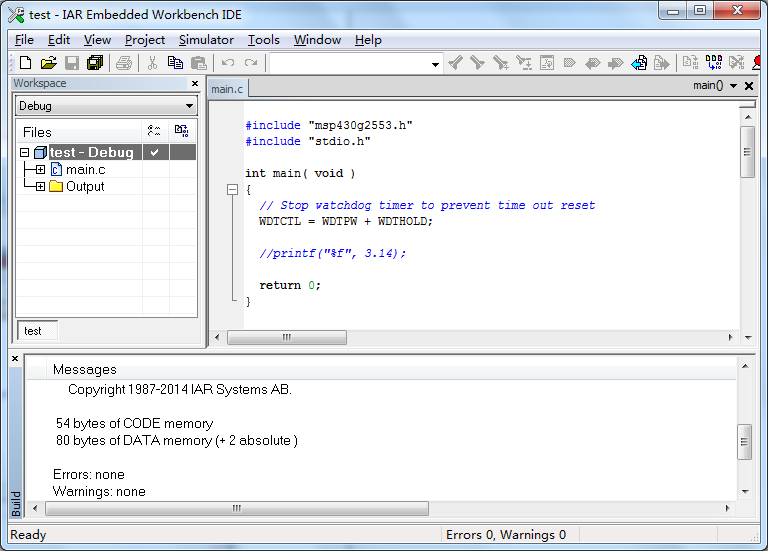Compile the file with Compile icon

pos(691,63)
